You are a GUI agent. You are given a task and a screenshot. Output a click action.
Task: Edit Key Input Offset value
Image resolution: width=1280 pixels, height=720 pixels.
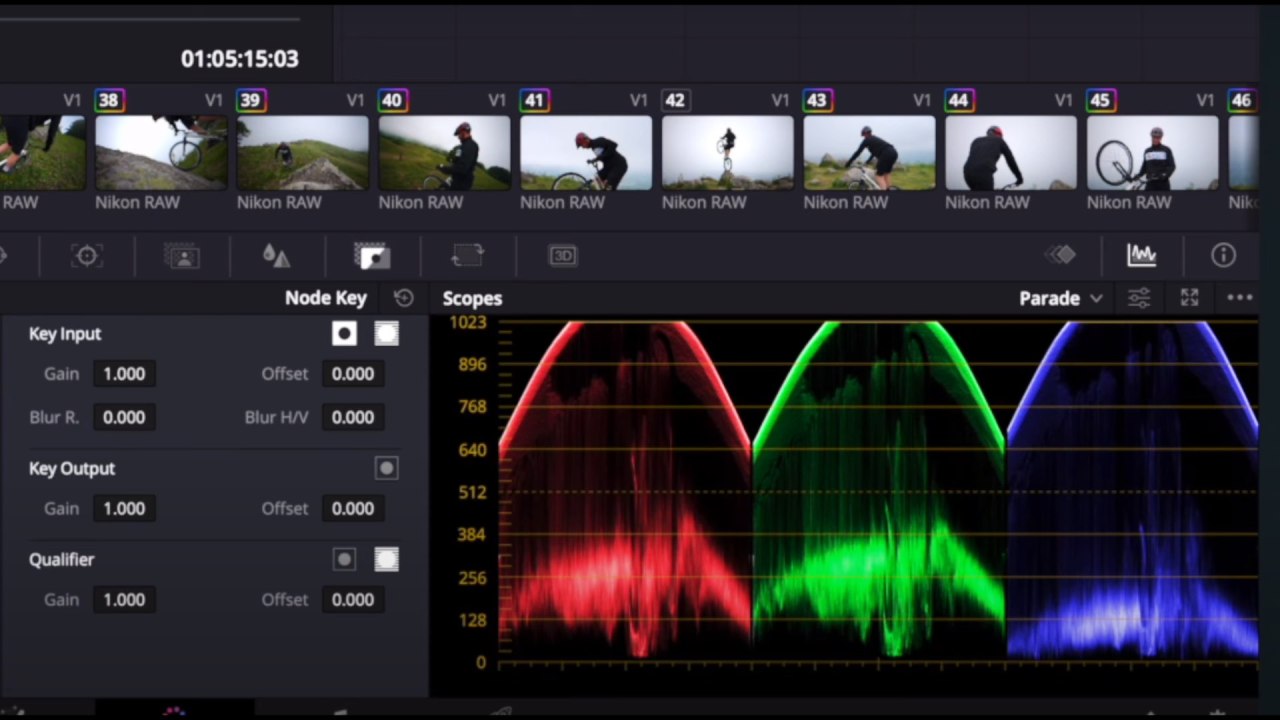coord(353,373)
